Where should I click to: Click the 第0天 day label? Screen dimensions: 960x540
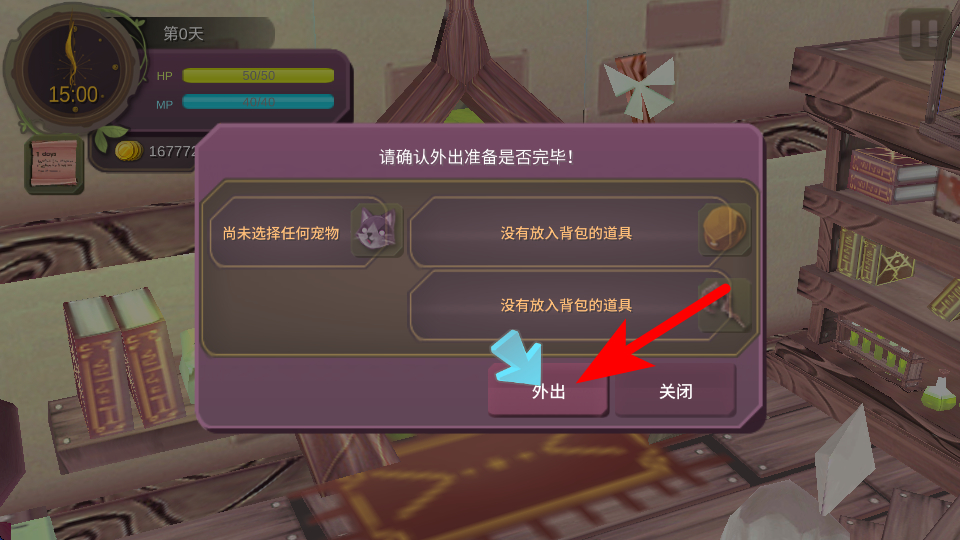point(183,34)
